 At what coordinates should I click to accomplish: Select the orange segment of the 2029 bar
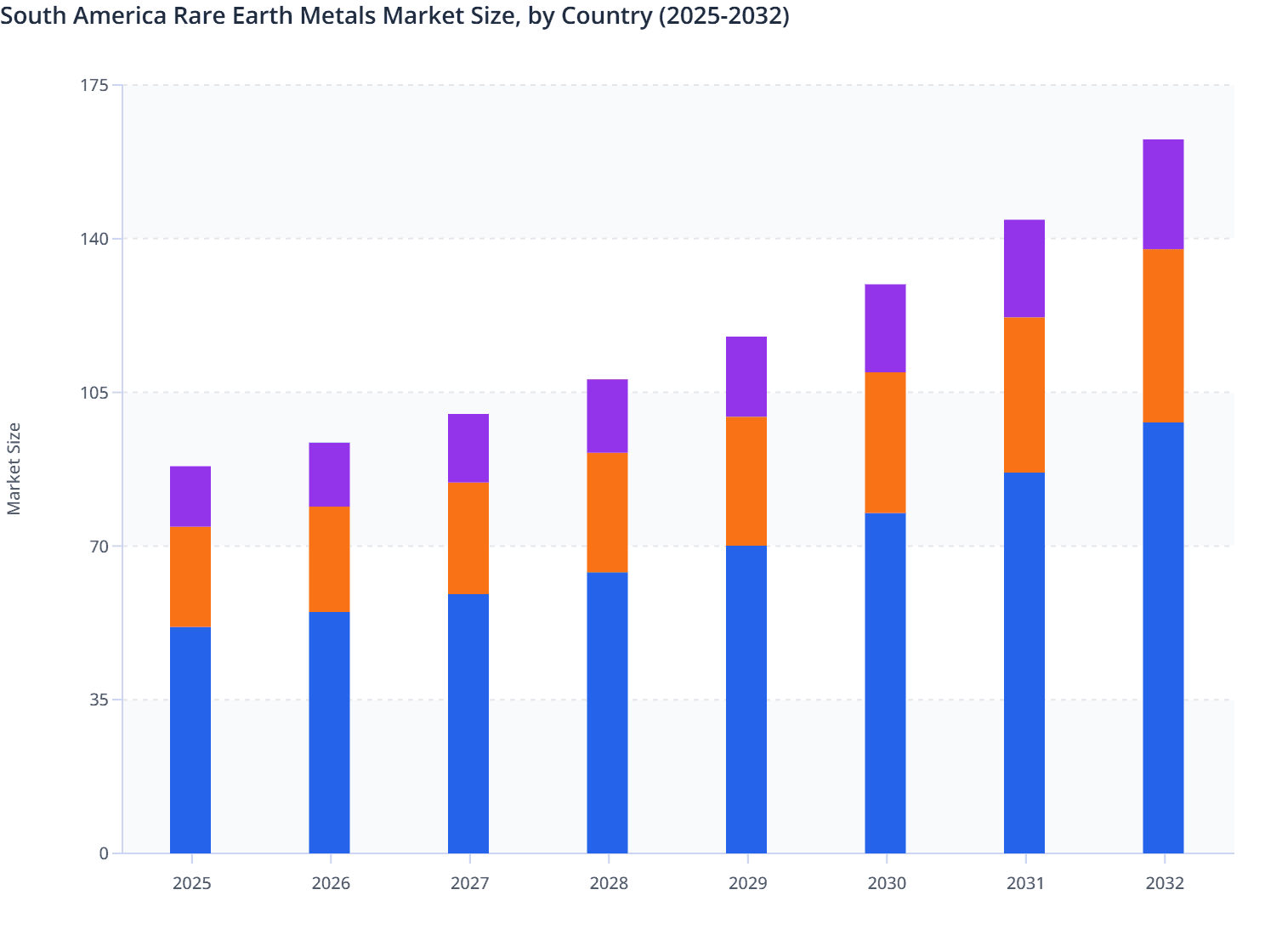[746, 480]
